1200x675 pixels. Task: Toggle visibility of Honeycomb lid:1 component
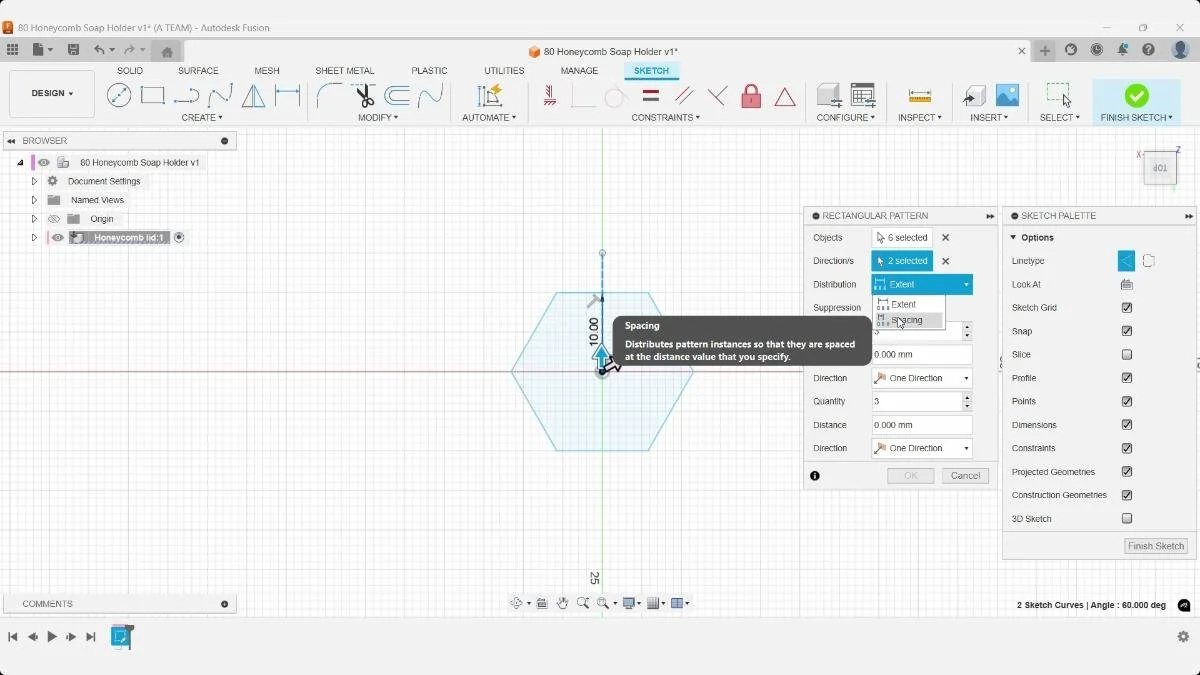(58, 238)
